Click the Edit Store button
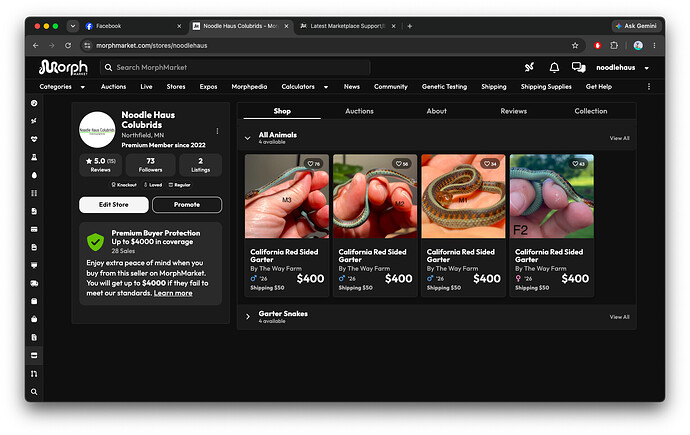The height and width of the screenshot is (435, 690). (x=114, y=205)
